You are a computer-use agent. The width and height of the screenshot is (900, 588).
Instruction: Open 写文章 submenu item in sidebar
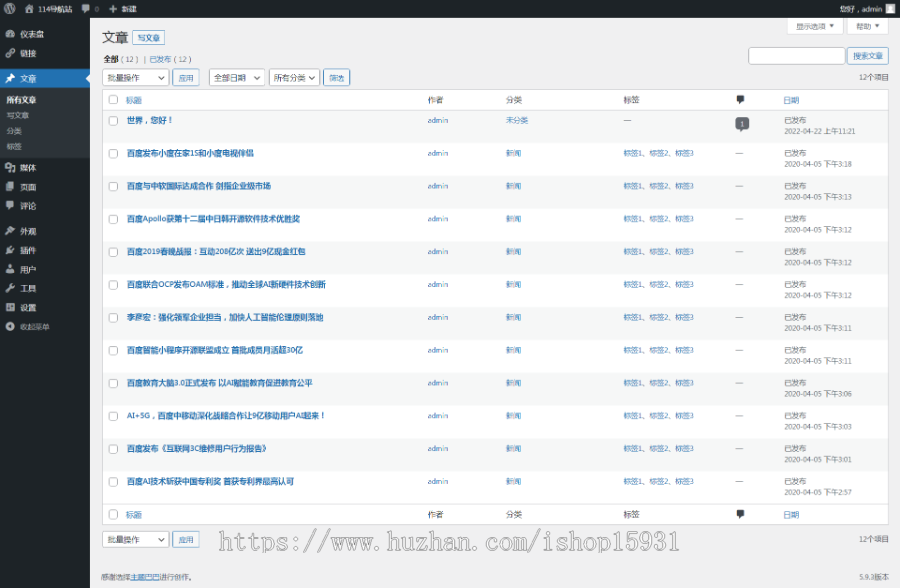click(18, 115)
